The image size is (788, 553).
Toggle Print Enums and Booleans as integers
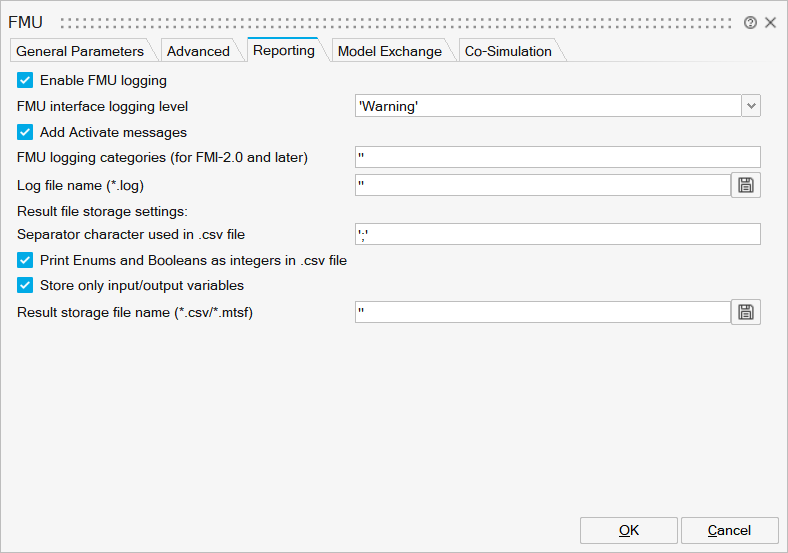[25, 260]
